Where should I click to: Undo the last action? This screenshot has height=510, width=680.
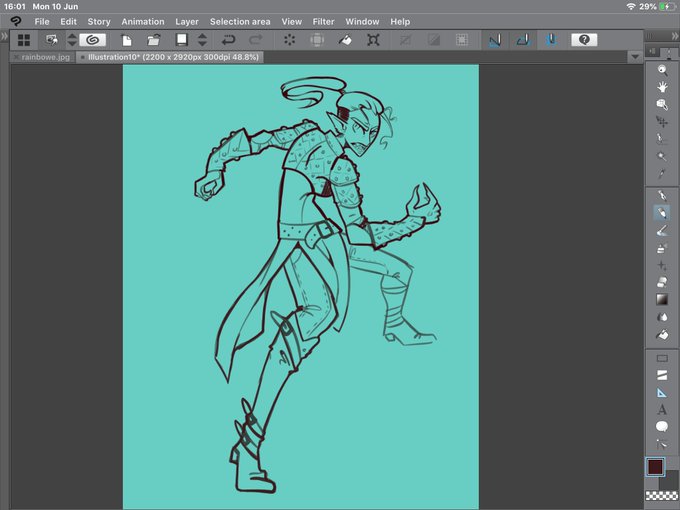click(x=228, y=40)
